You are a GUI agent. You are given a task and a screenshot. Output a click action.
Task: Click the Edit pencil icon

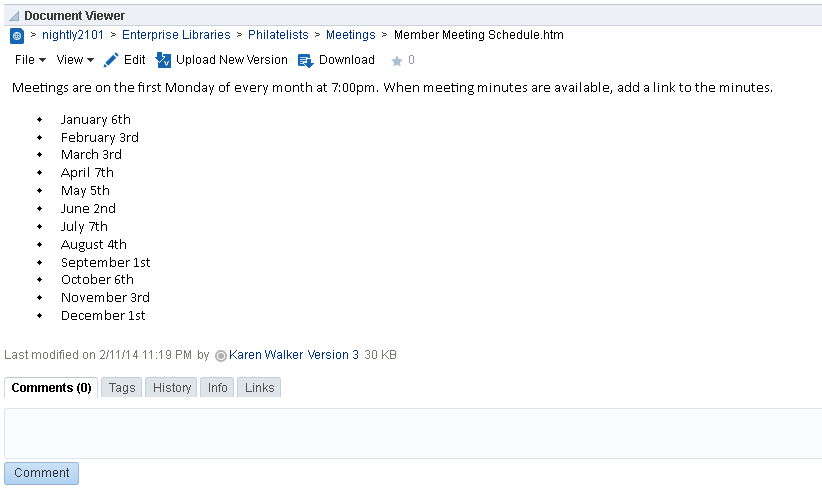click(111, 60)
